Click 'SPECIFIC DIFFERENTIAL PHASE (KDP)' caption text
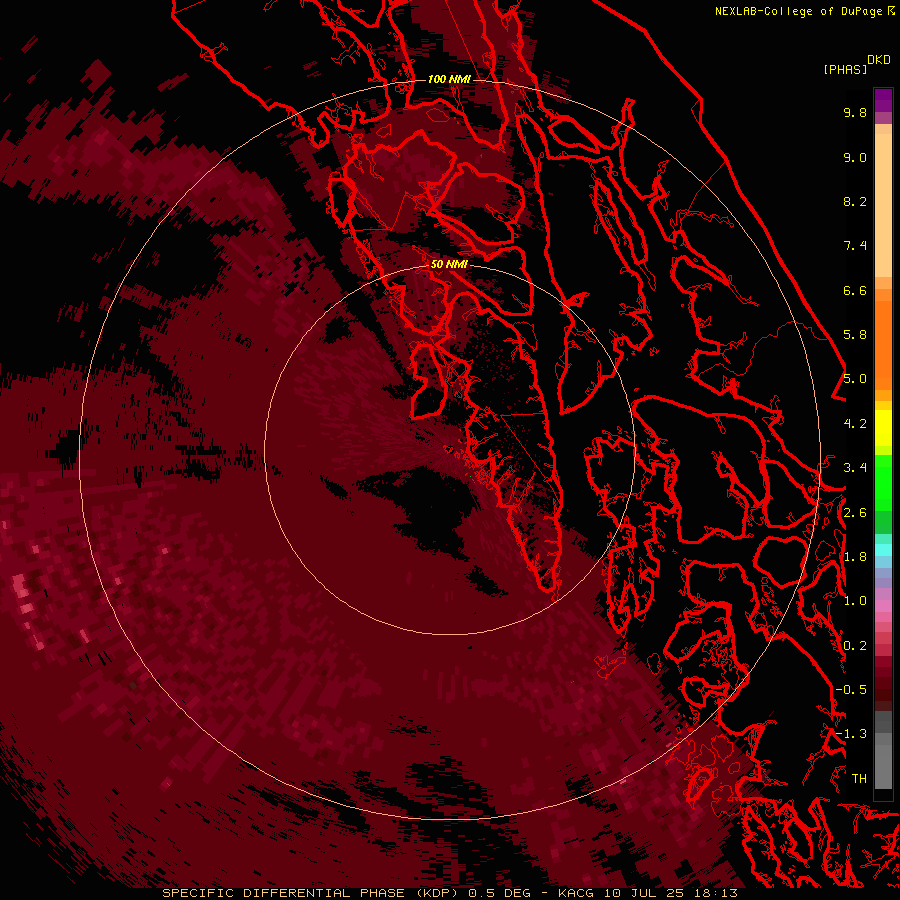The image size is (900, 900). (x=312, y=893)
